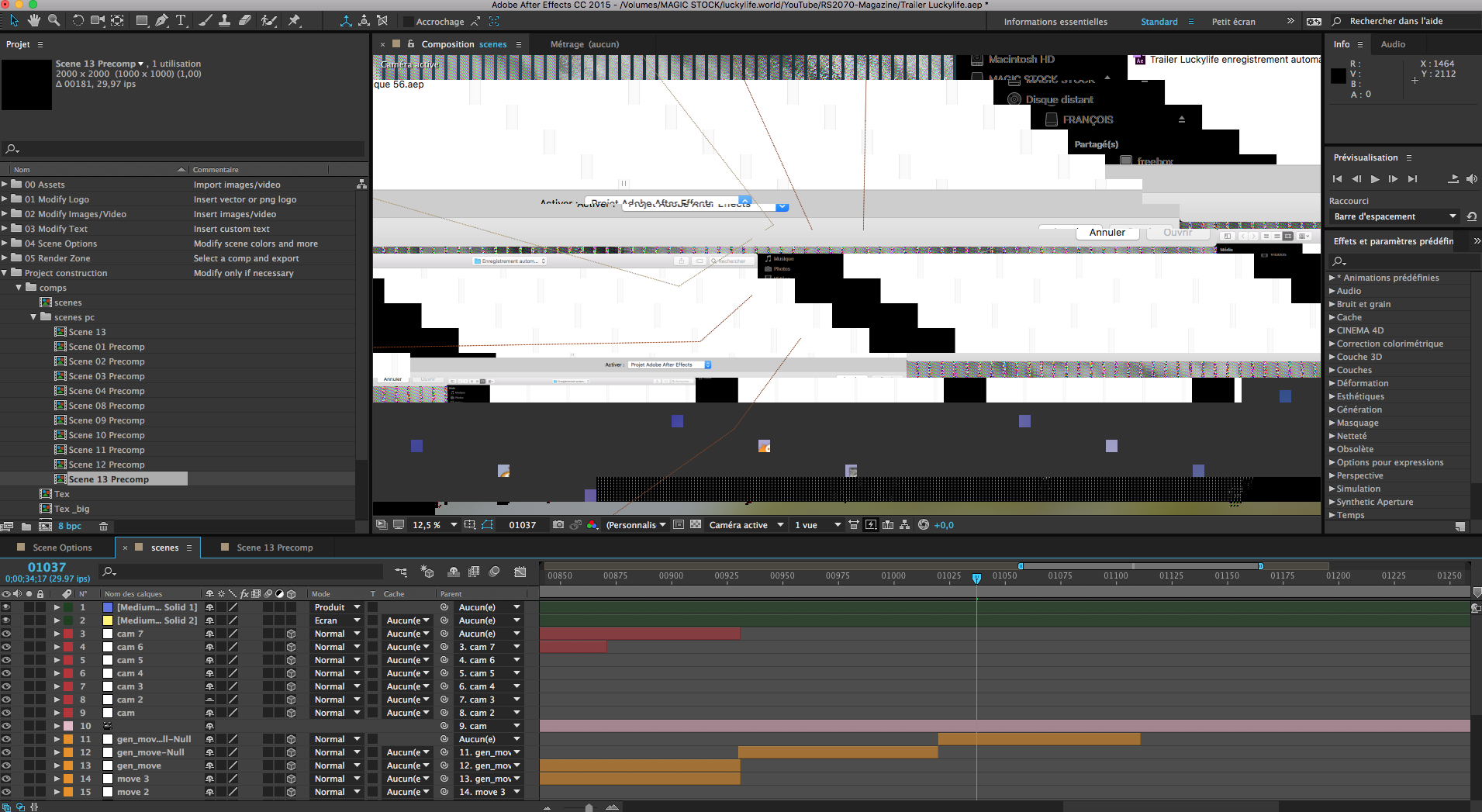The height and width of the screenshot is (812, 1482).
Task: Click the Rechercher dans l'aide search field
Action: click(1403, 21)
